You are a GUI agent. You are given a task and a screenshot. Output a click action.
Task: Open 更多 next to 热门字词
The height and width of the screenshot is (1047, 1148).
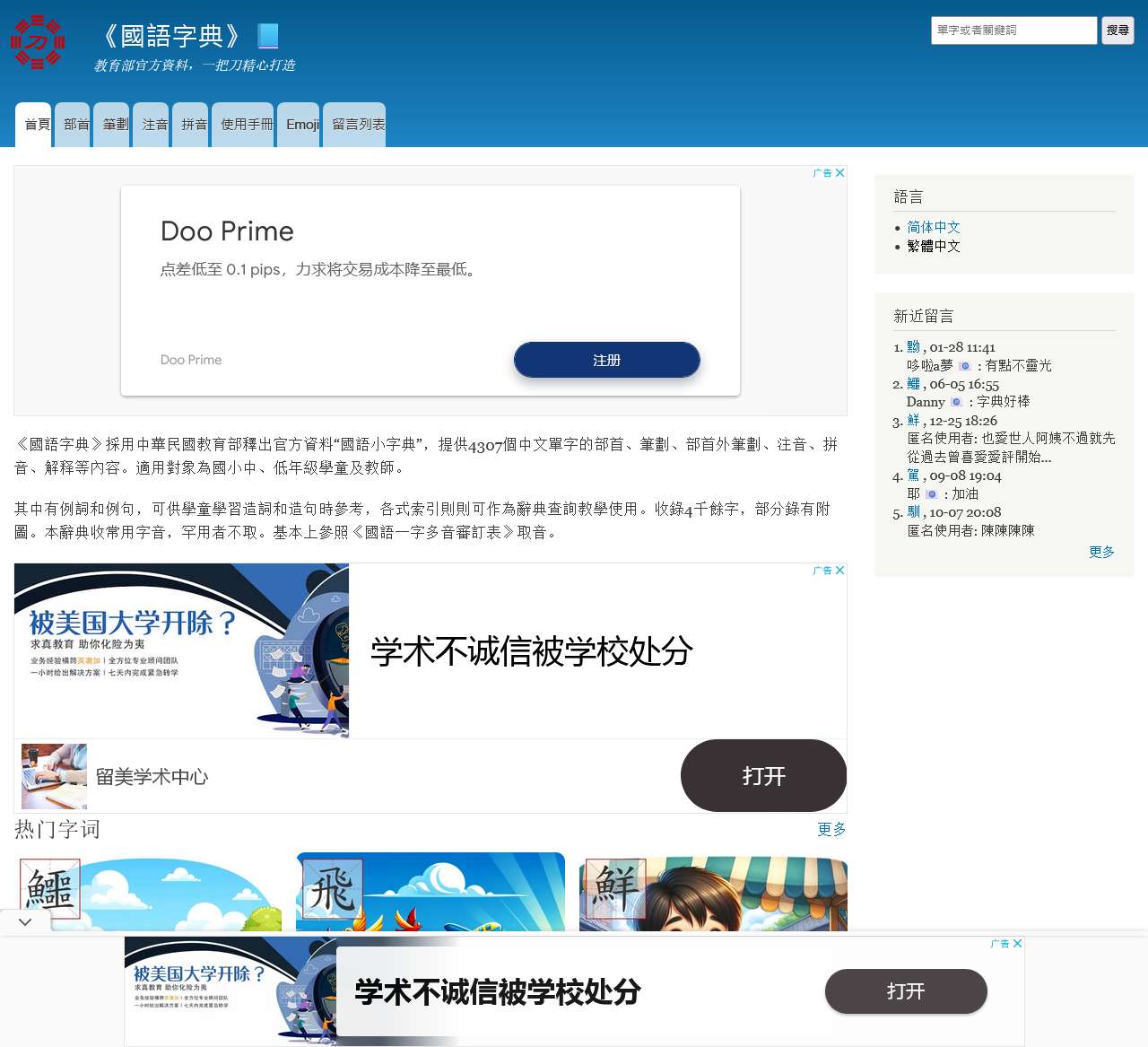pyautogui.click(x=831, y=830)
